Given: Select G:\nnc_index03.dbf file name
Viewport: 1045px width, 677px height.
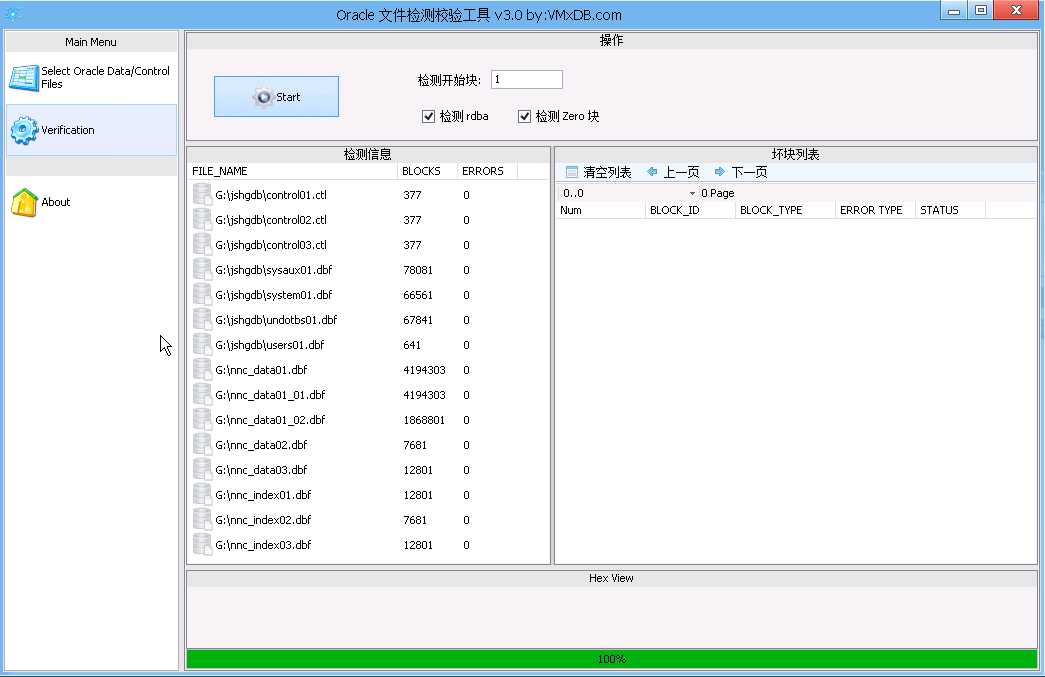Looking at the screenshot, I should (x=263, y=544).
